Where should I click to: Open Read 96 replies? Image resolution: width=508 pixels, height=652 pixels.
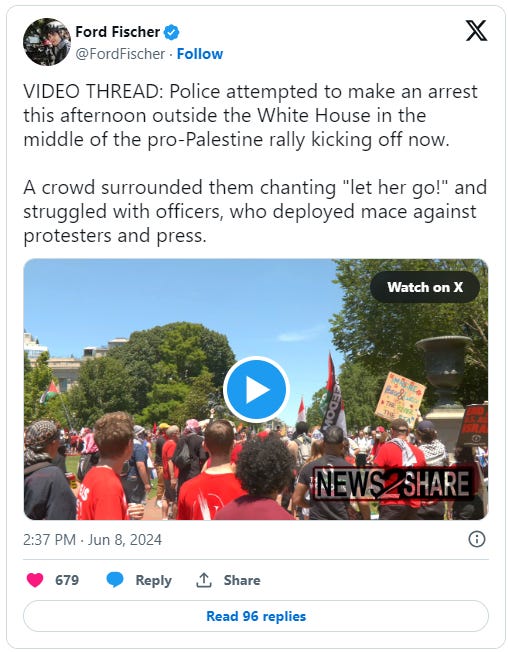(x=256, y=616)
